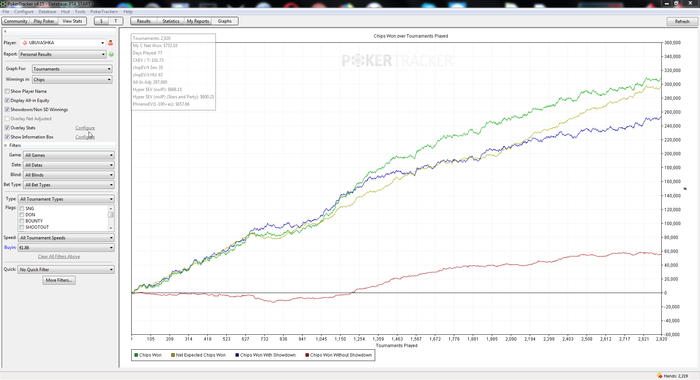Viewport: 700px width, 380px height.
Task: Click Configure link beside Show Information Box
Action: 85,137
